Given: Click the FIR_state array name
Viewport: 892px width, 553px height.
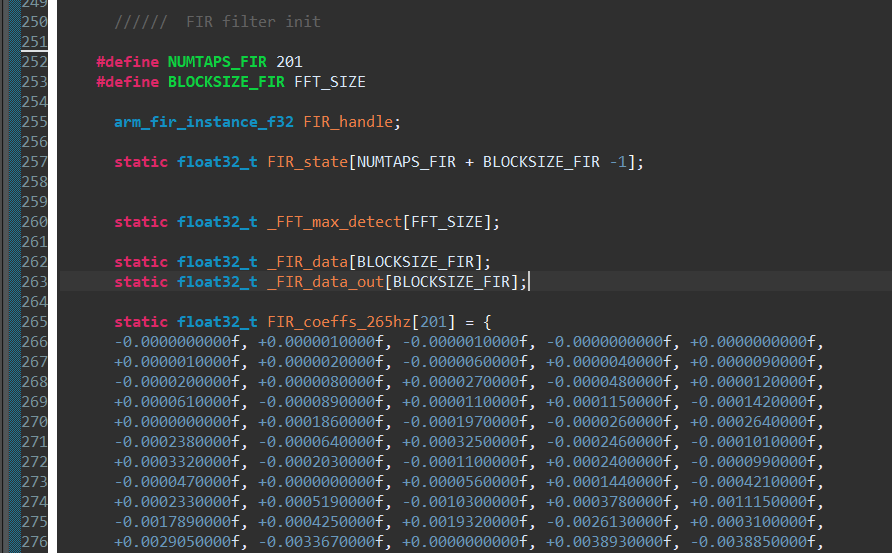Looking at the screenshot, I should 307,162.
